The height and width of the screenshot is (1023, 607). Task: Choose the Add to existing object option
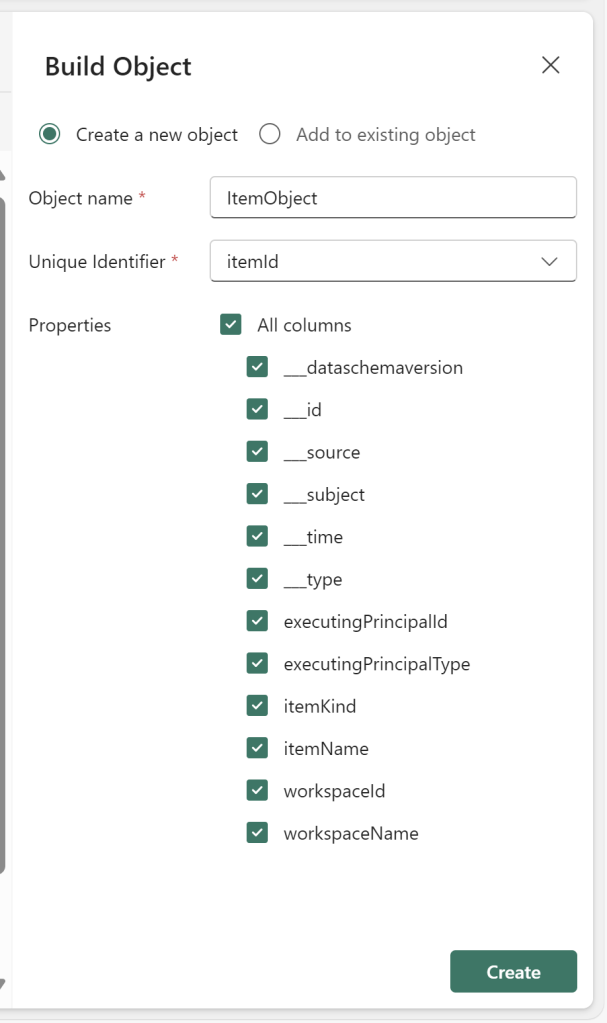point(270,134)
